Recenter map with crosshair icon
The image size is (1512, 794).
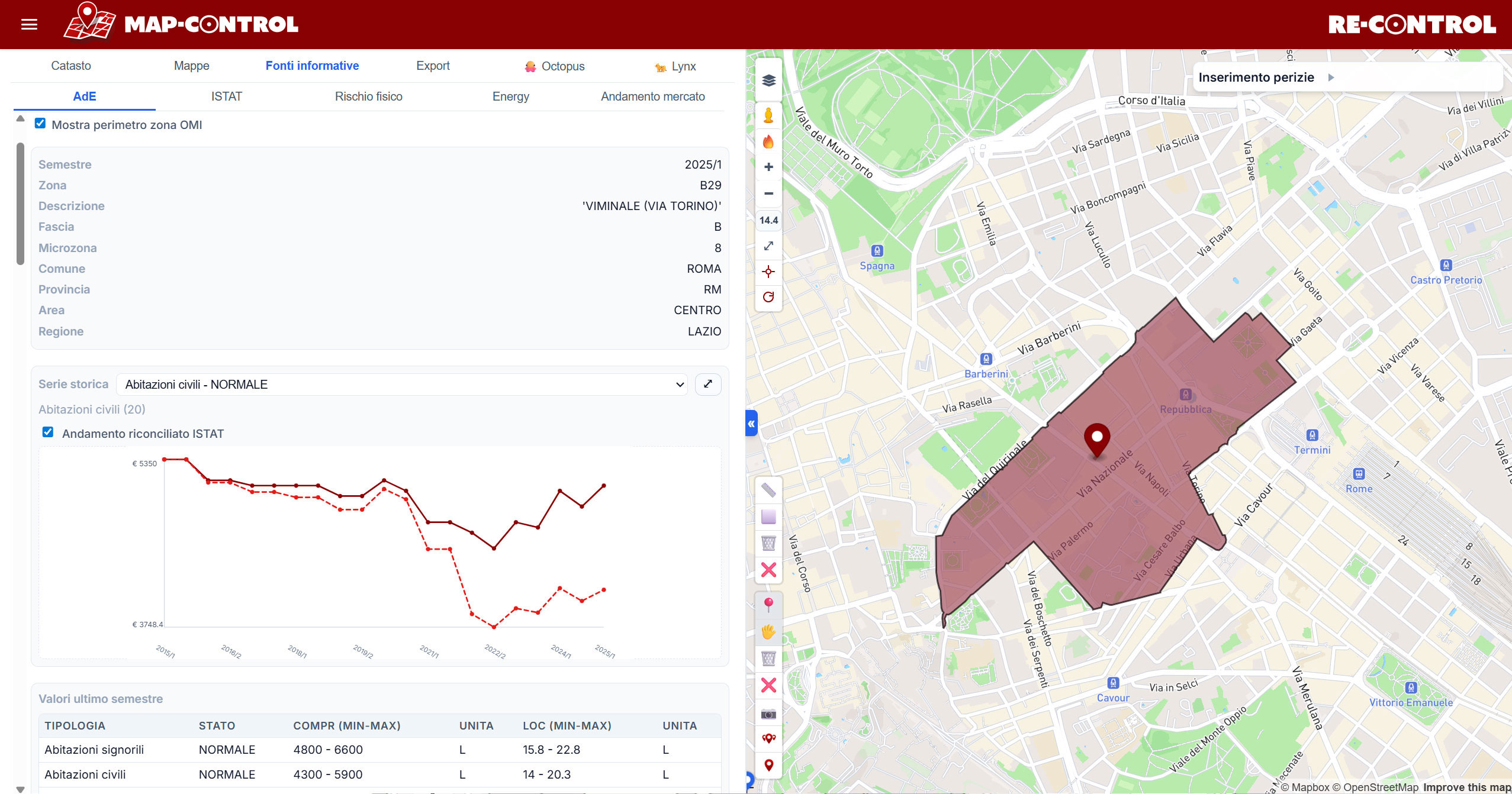pyautogui.click(x=768, y=272)
